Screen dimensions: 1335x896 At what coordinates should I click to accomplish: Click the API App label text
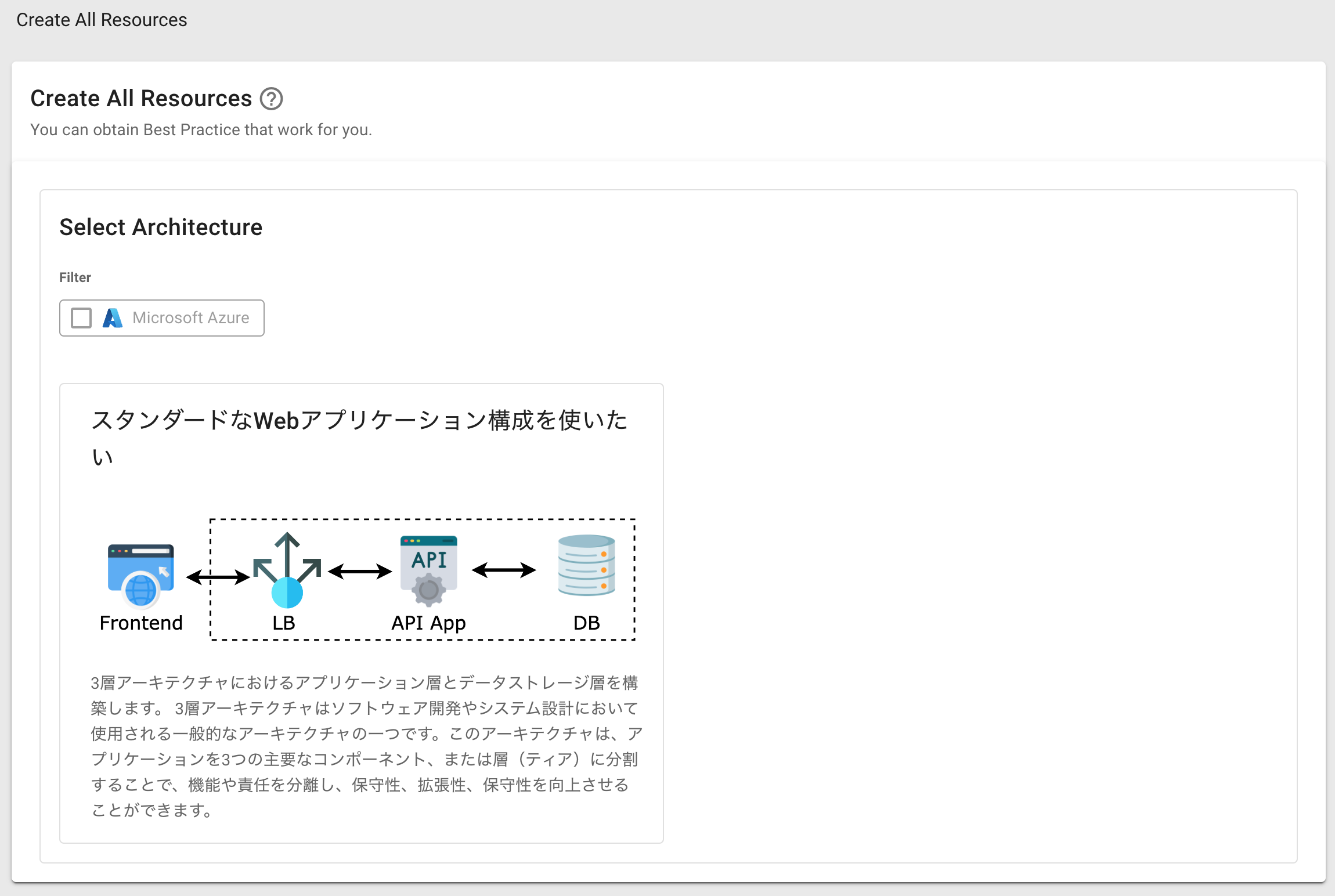tap(428, 623)
